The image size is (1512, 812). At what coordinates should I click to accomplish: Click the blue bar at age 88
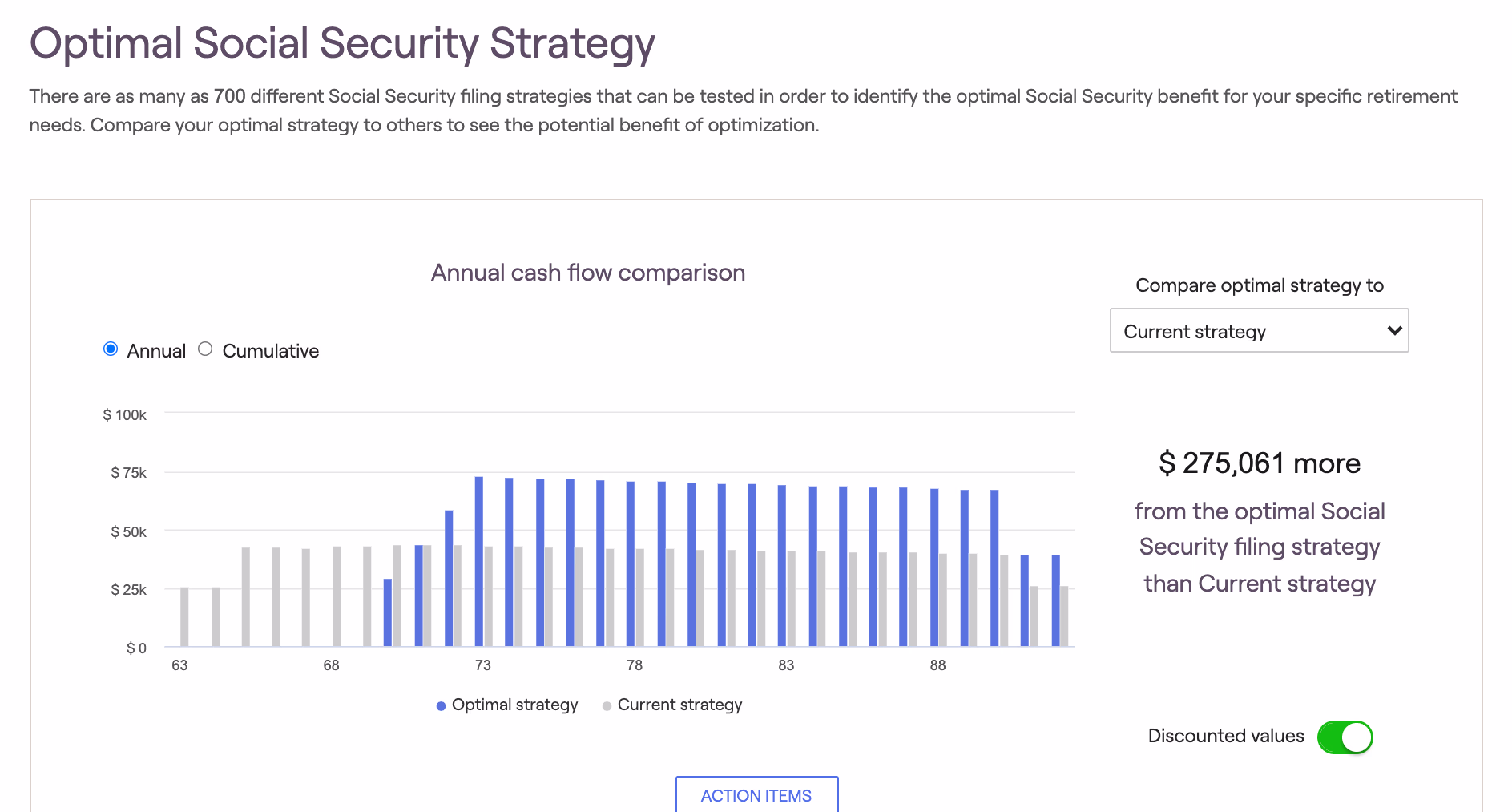tap(934, 567)
